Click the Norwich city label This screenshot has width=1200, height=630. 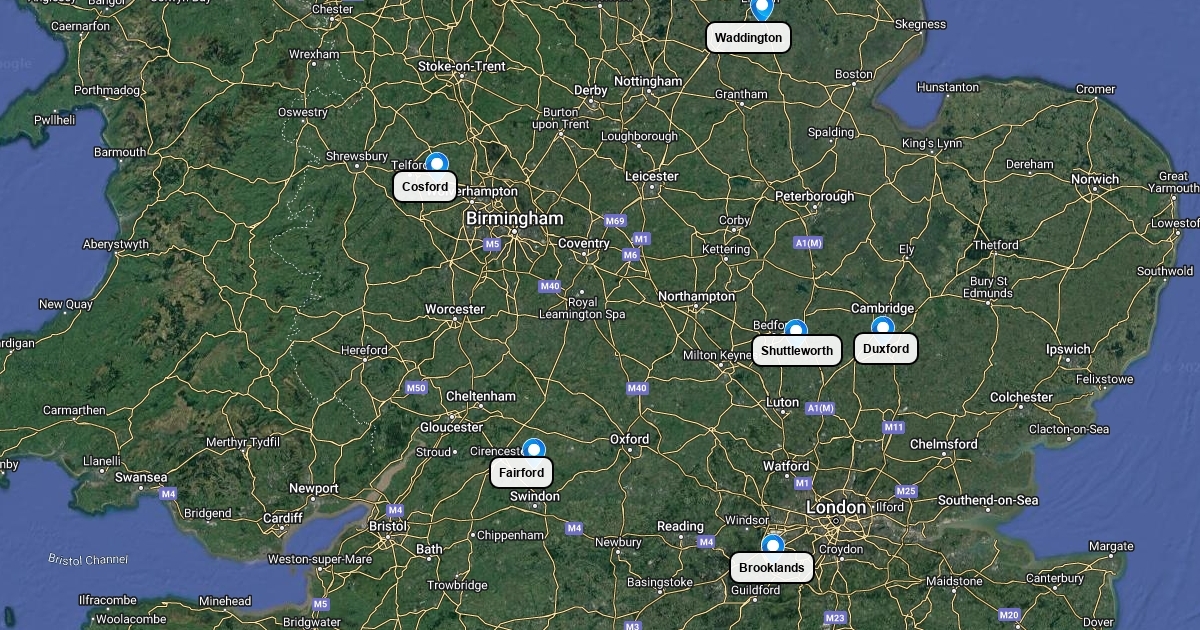(x=1095, y=179)
